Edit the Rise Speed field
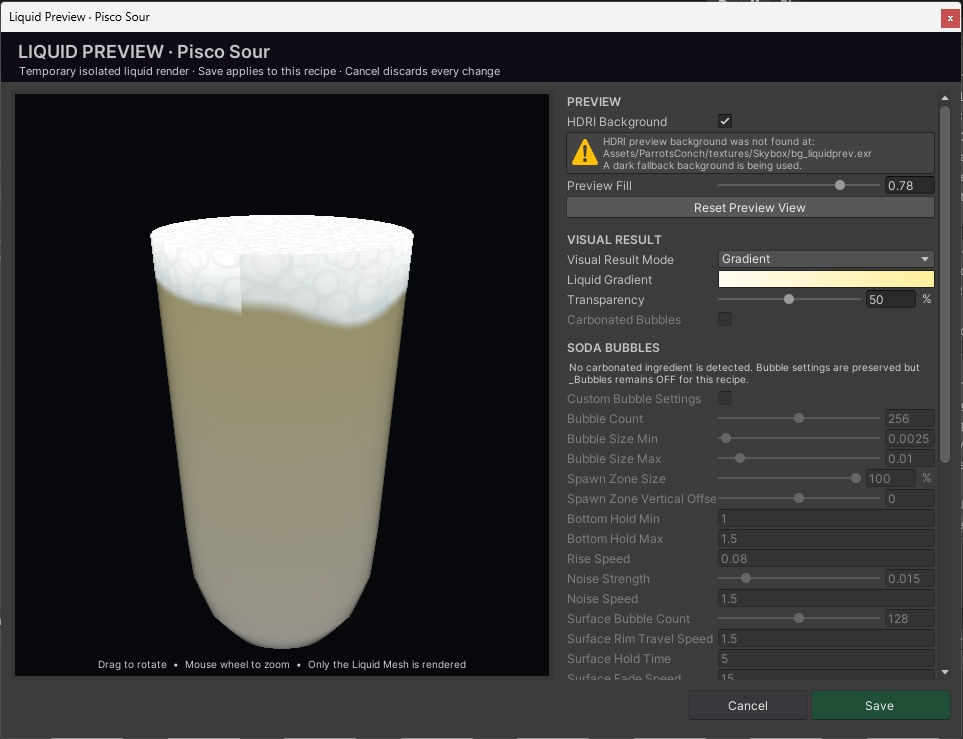 826,558
